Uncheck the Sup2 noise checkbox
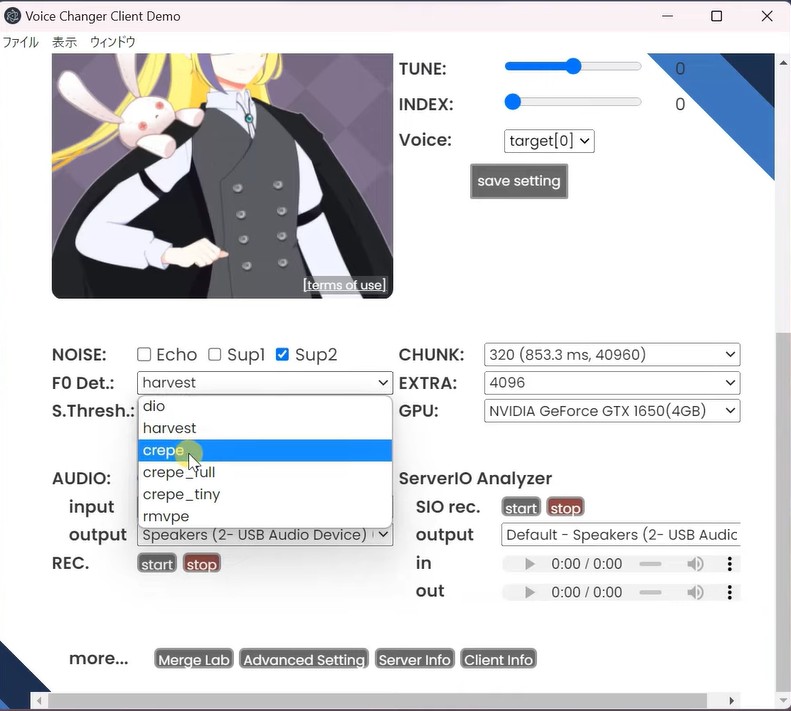The image size is (791, 711). click(x=282, y=354)
